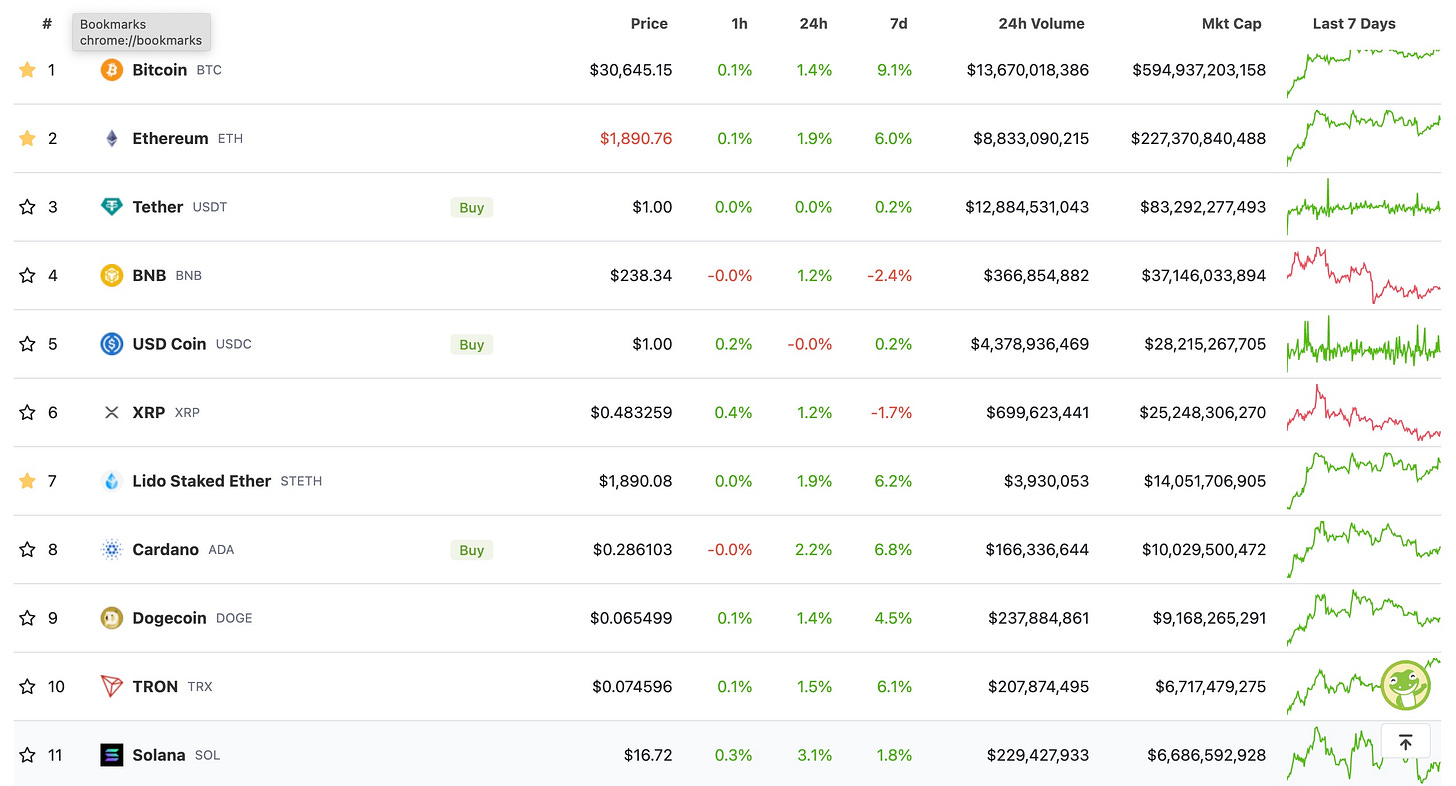The height and width of the screenshot is (786, 1456).
Task: Click the Dogecoin logo
Action: pos(112,618)
